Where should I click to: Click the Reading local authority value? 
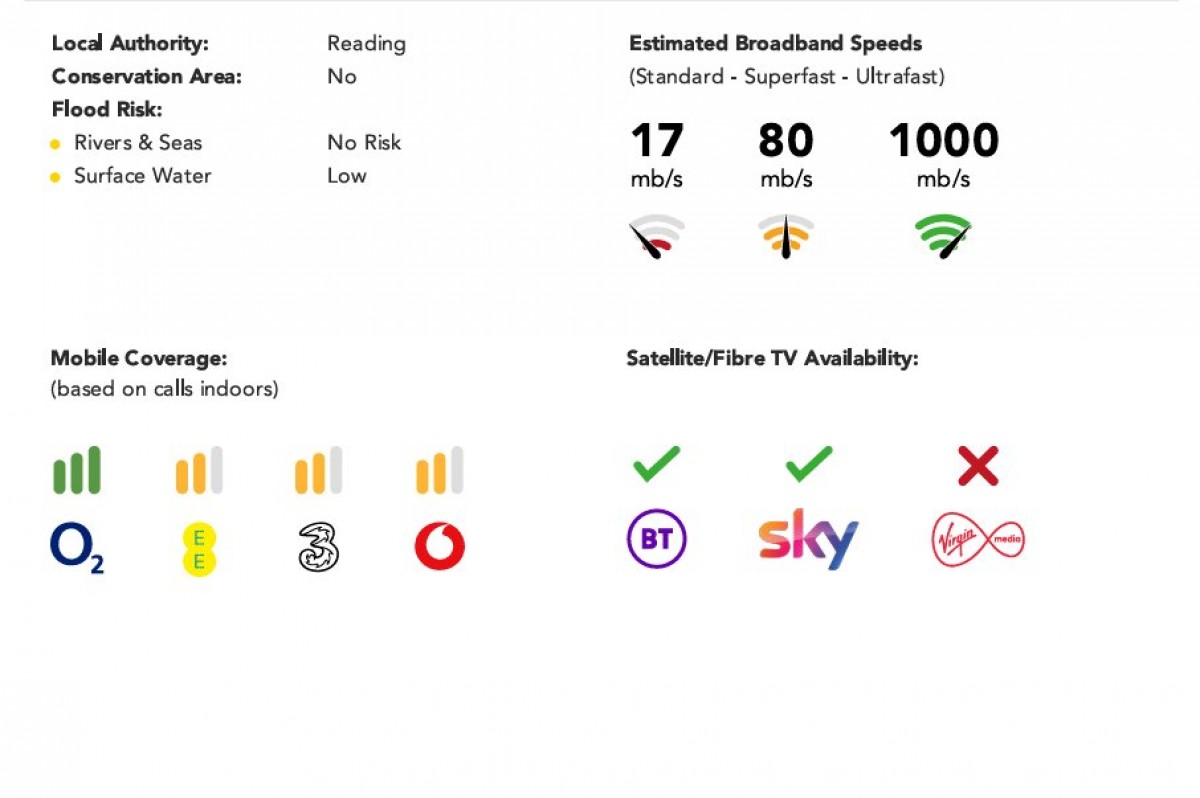point(366,44)
